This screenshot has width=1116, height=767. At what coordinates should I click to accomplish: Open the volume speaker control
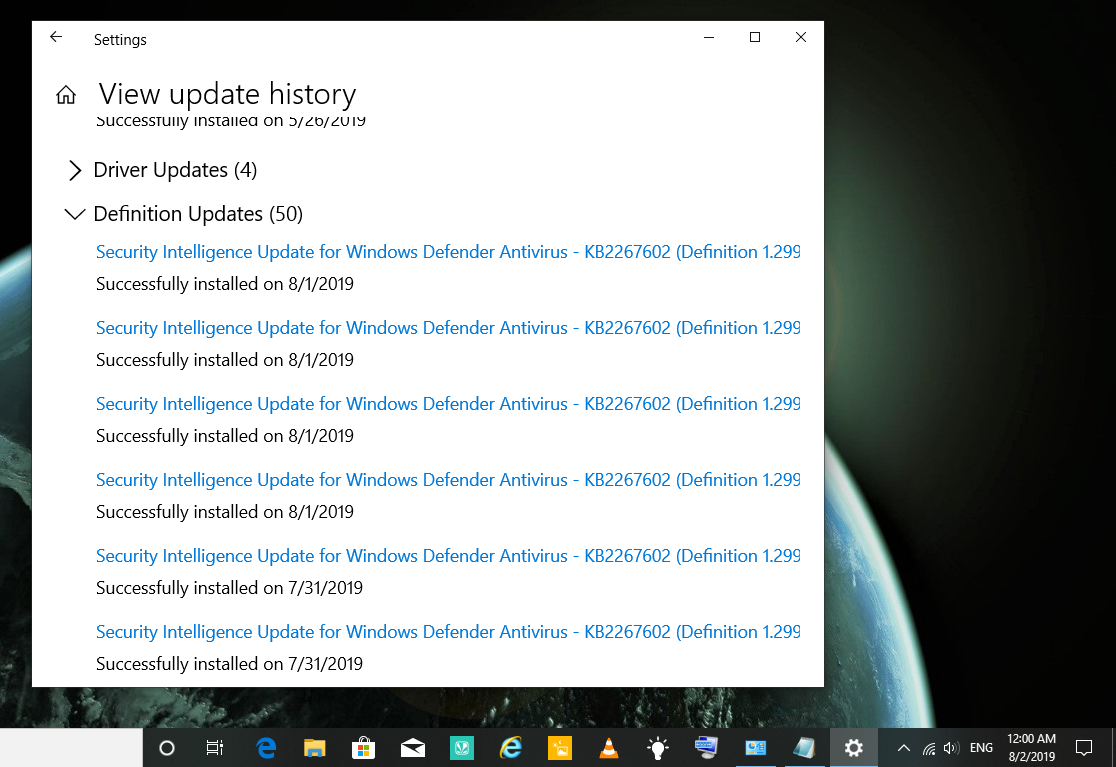(x=951, y=748)
